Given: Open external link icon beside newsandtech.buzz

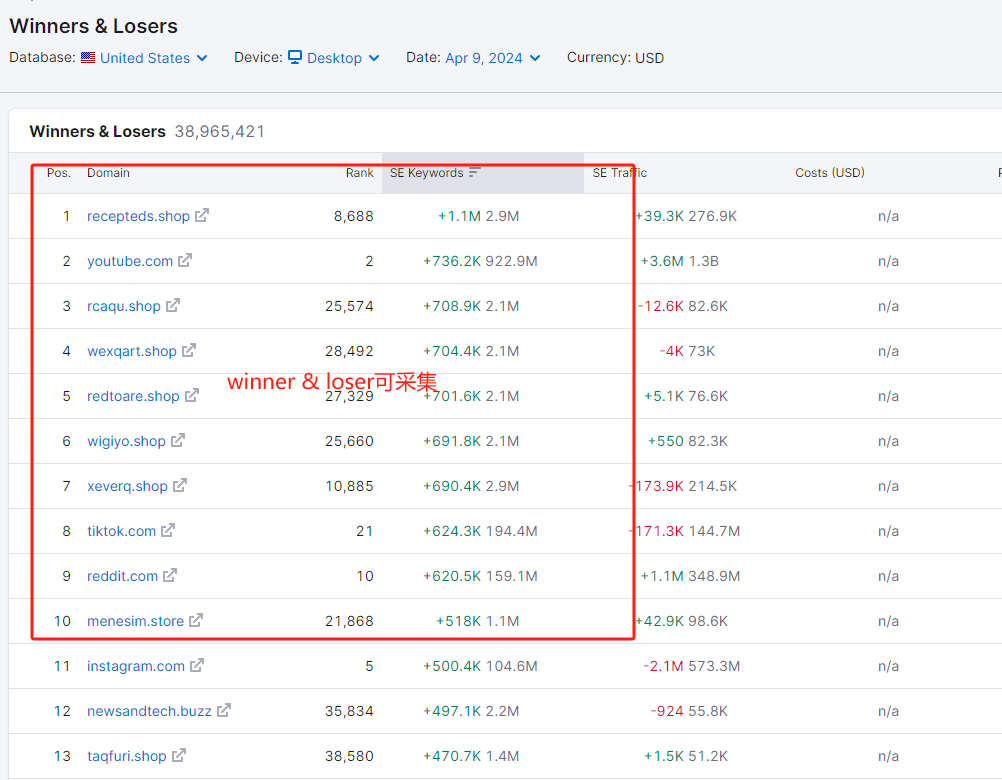Looking at the screenshot, I should pos(224,710).
